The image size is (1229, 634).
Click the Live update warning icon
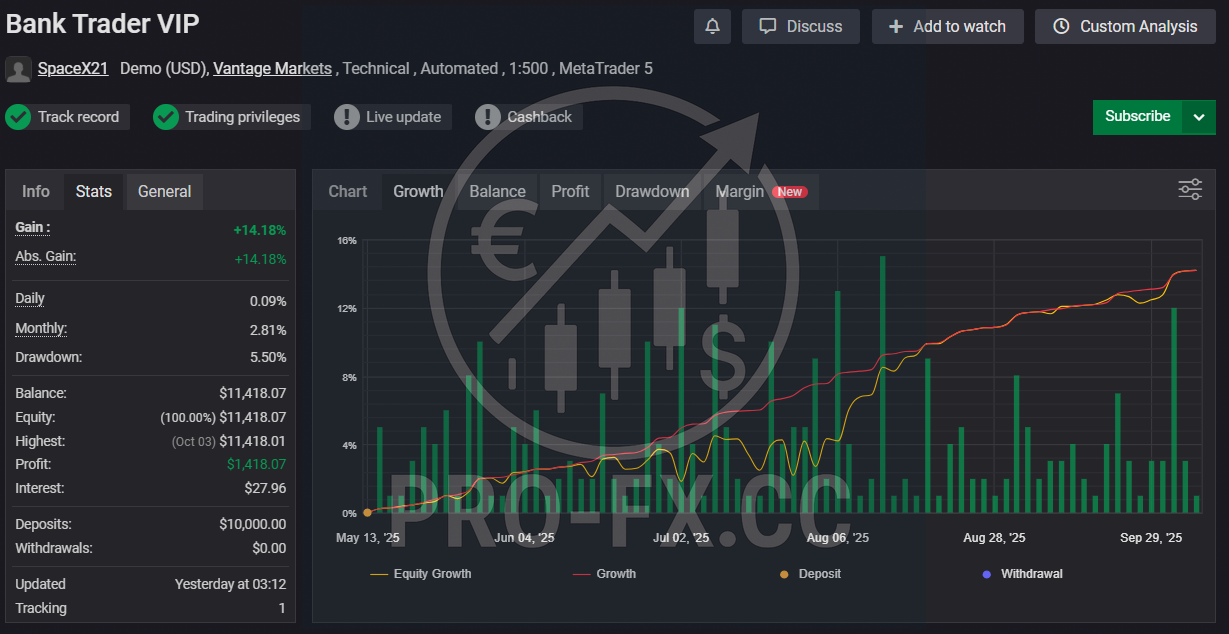click(347, 117)
